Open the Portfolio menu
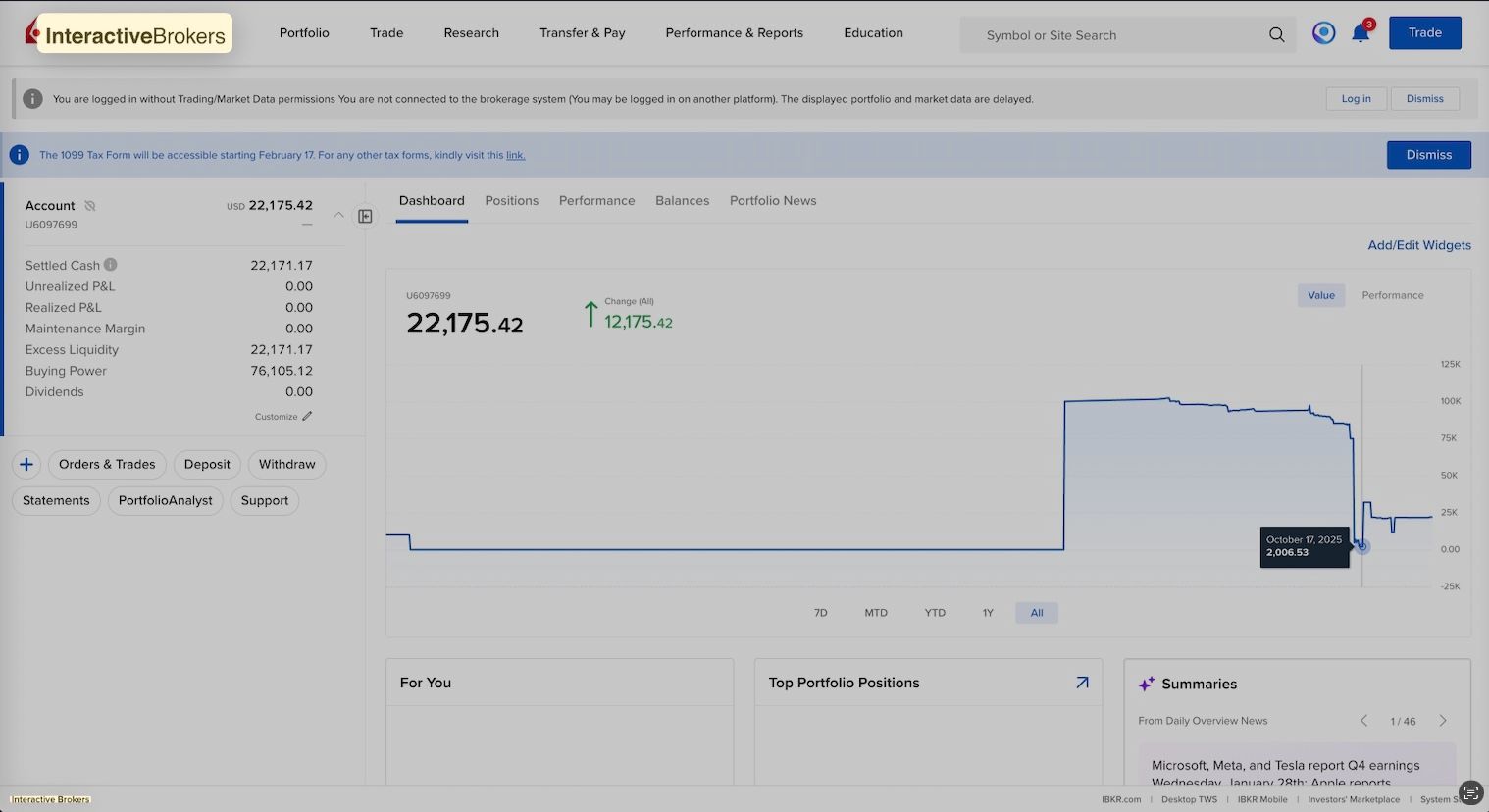The image size is (1489, 812). 304,33
